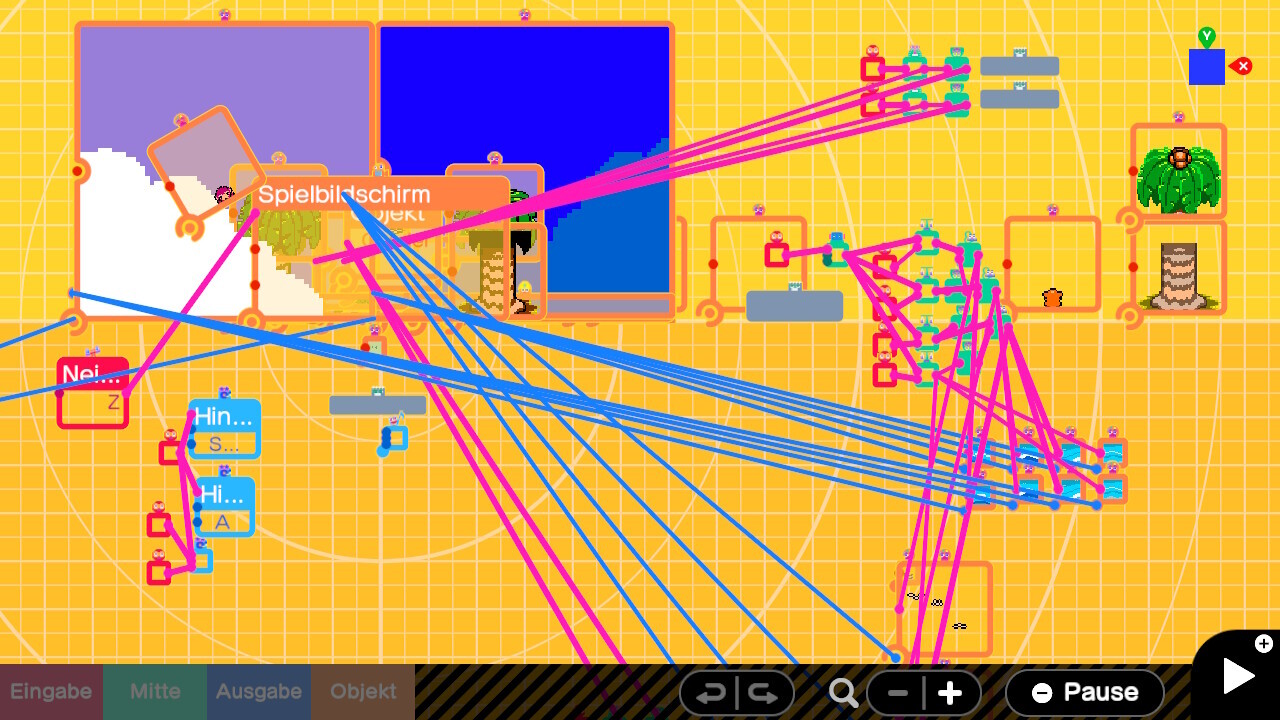
Task: Redo the last undone action
Action: click(x=764, y=693)
